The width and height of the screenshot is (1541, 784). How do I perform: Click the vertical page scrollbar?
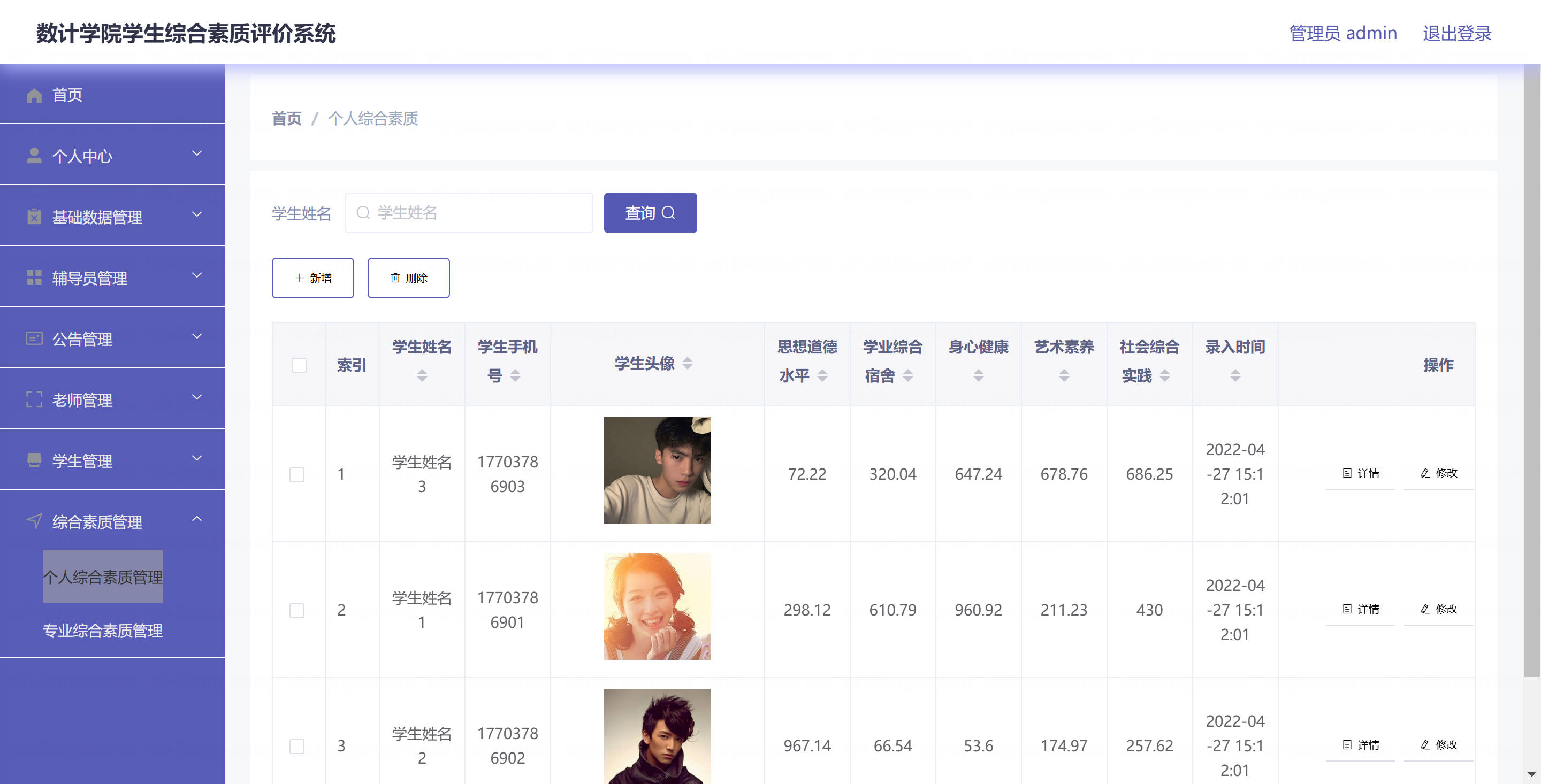(1531, 371)
